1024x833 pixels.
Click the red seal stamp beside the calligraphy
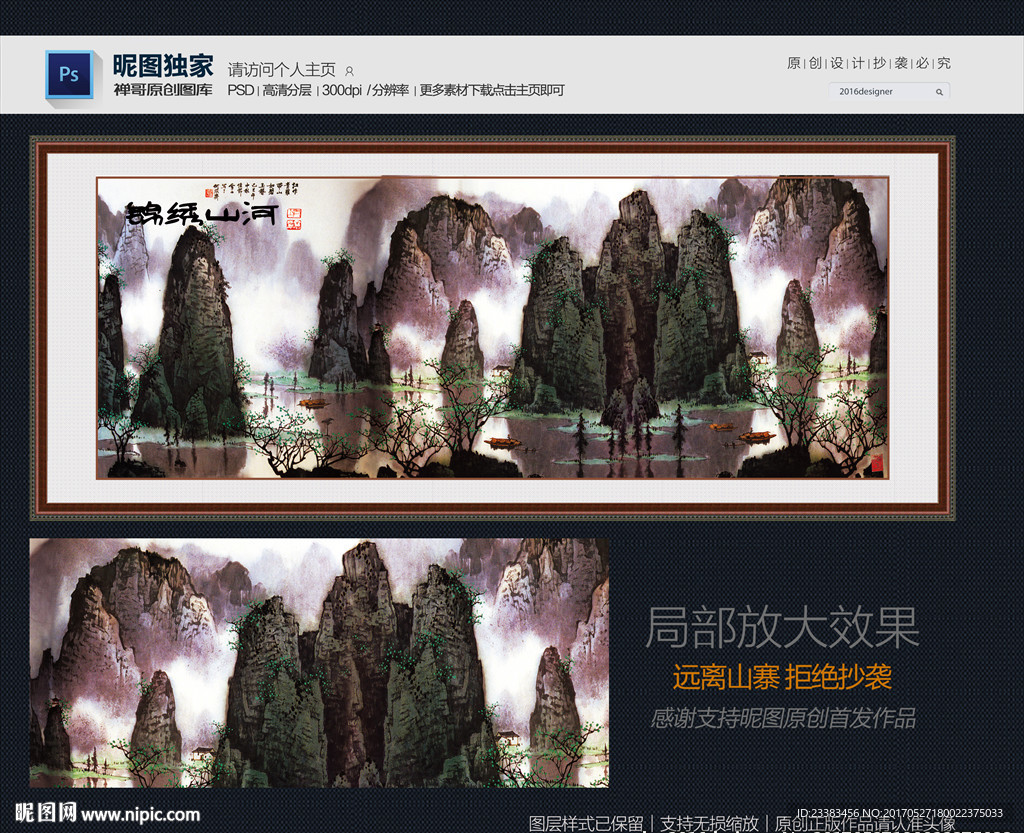294,219
